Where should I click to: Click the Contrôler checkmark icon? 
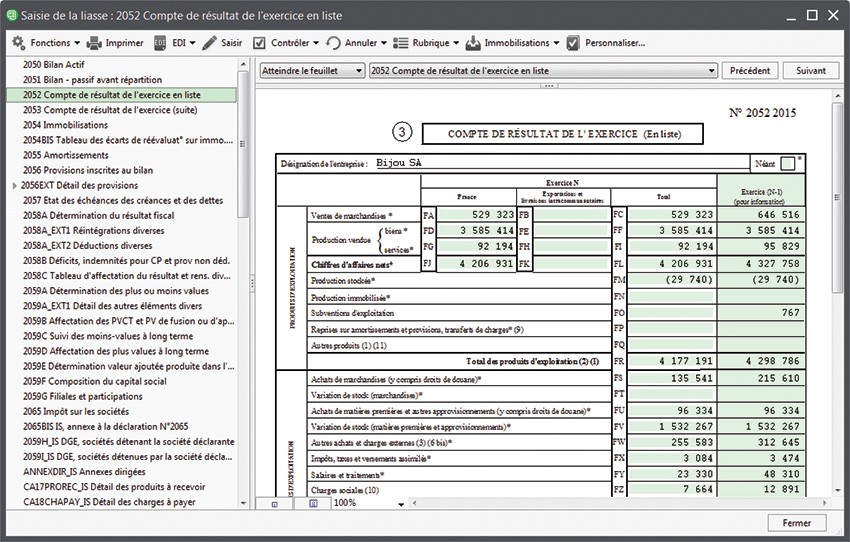259,43
